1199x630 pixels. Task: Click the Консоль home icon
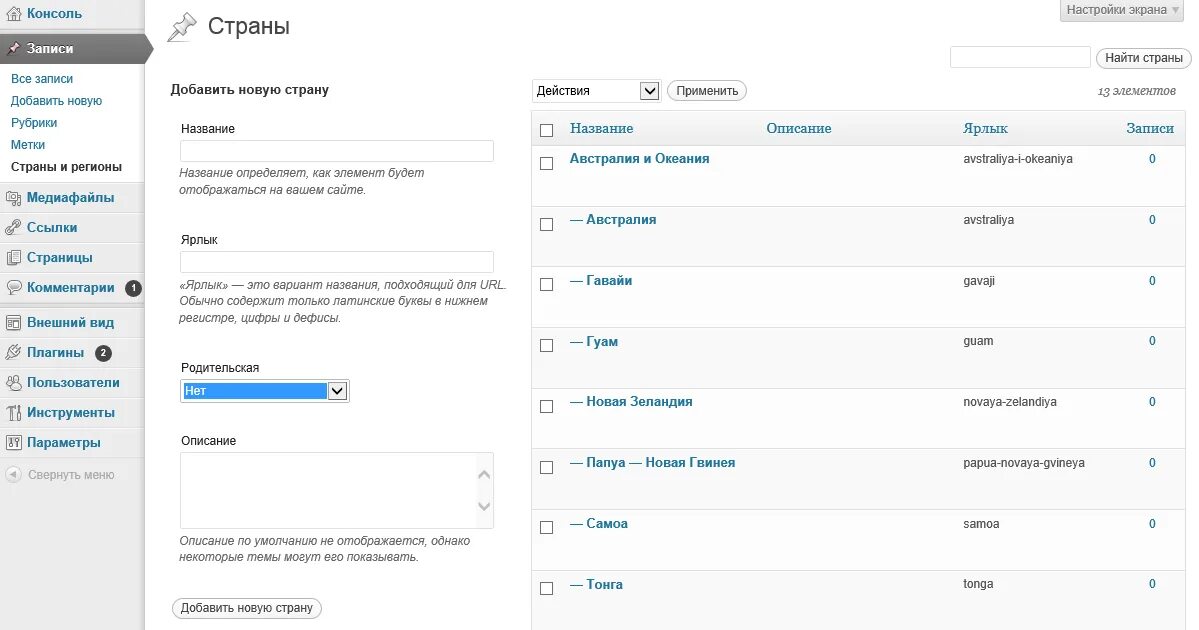tap(13, 14)
